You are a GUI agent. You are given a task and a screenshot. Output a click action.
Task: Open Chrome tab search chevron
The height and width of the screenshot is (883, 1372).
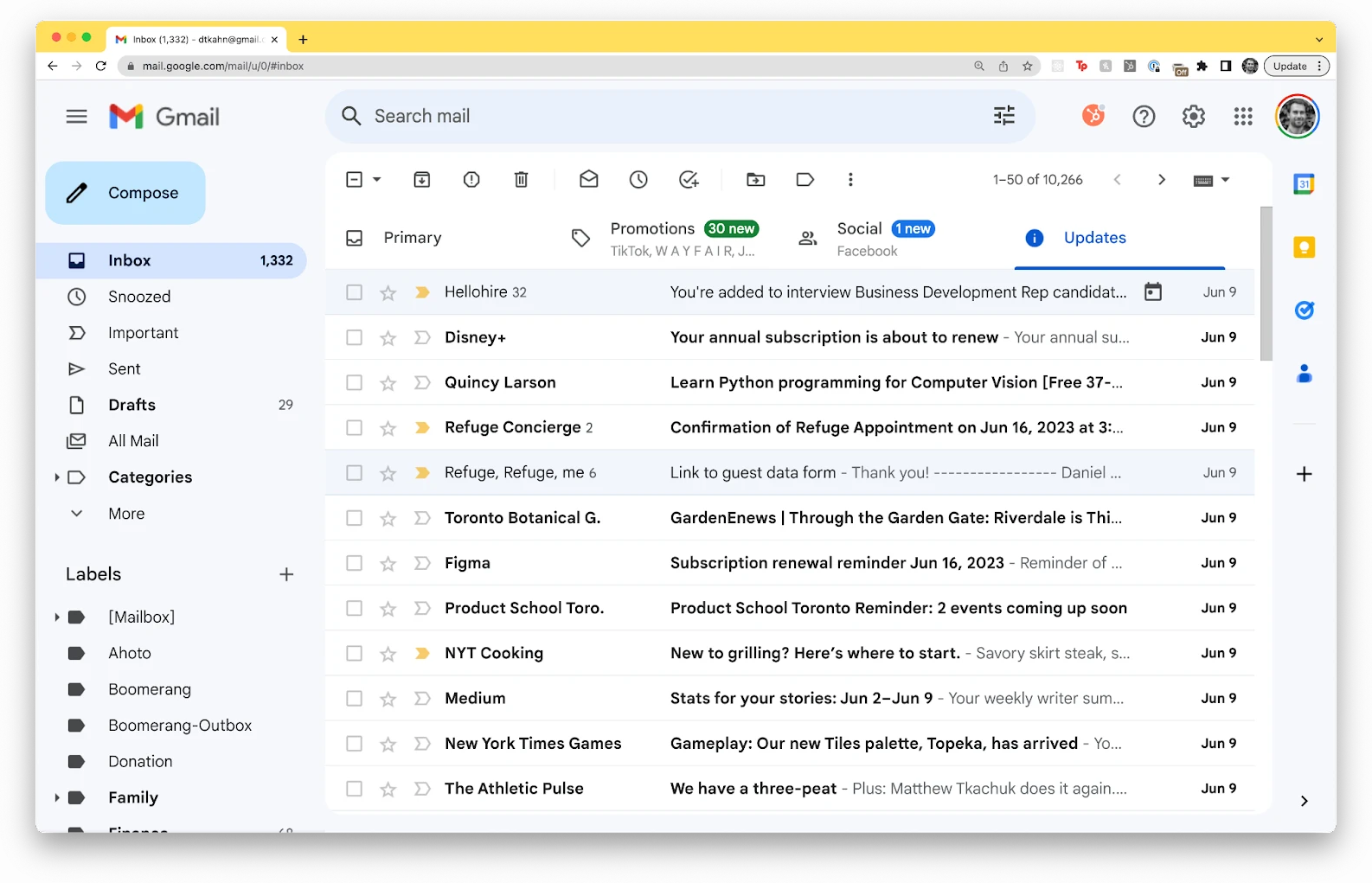[1318, 40]
